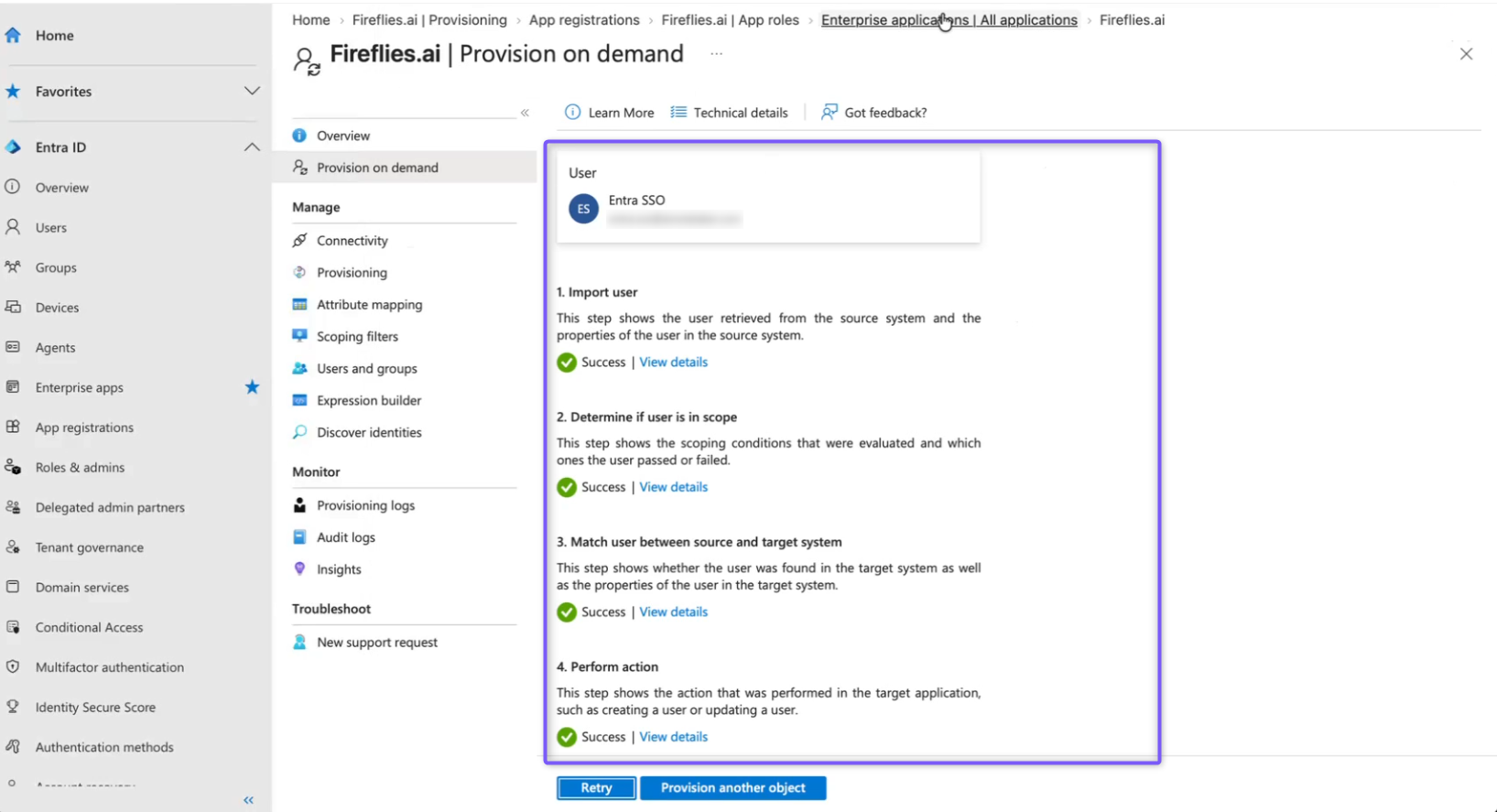
Task: View details for Import user step
Action: click(673, 363)
